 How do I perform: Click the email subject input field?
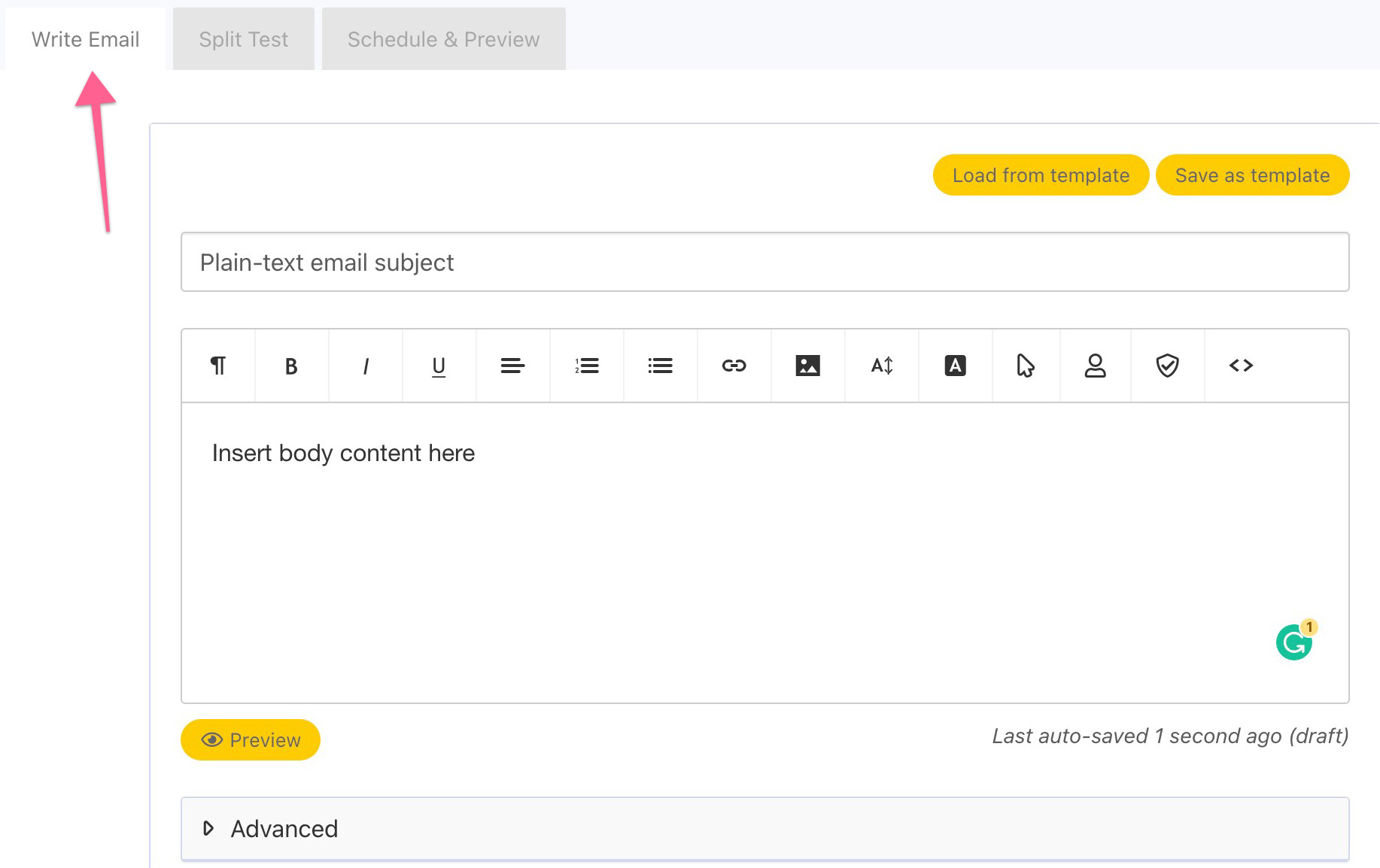tap(764, 262)
